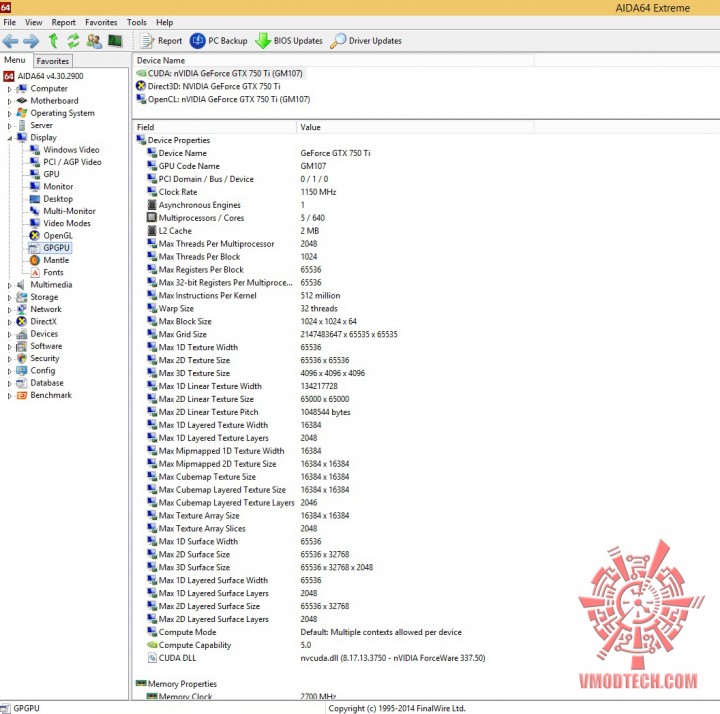Expand the Operating System tree node

pyautogui.click(x=9, y=113)
